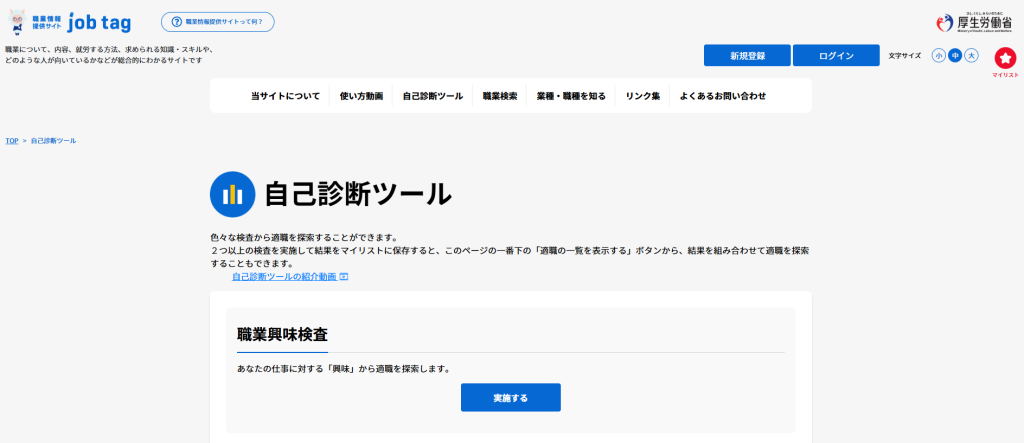Start the 職業興味検査 with 実施する
1024x443 pixels.
pos(510,398)
